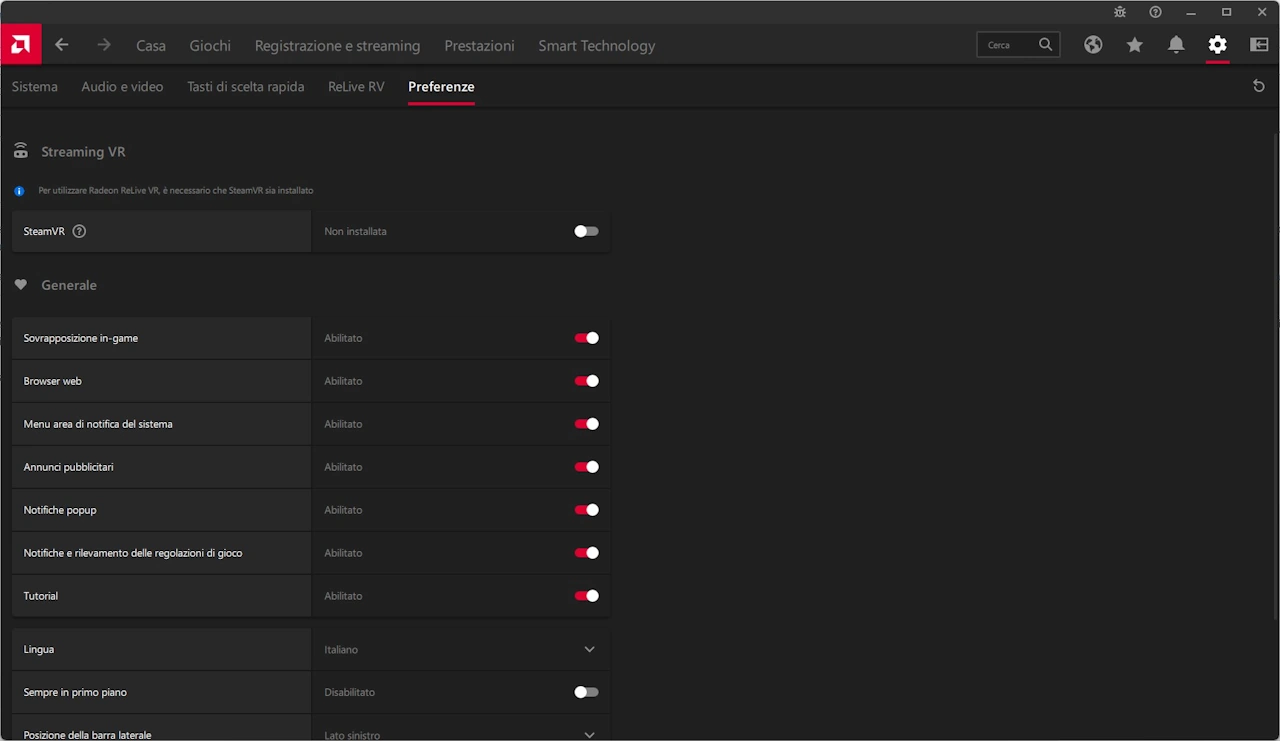Screen dimensions: 1280x741
Task: Open the Casa menu
Action: click(x=151, y=45)
